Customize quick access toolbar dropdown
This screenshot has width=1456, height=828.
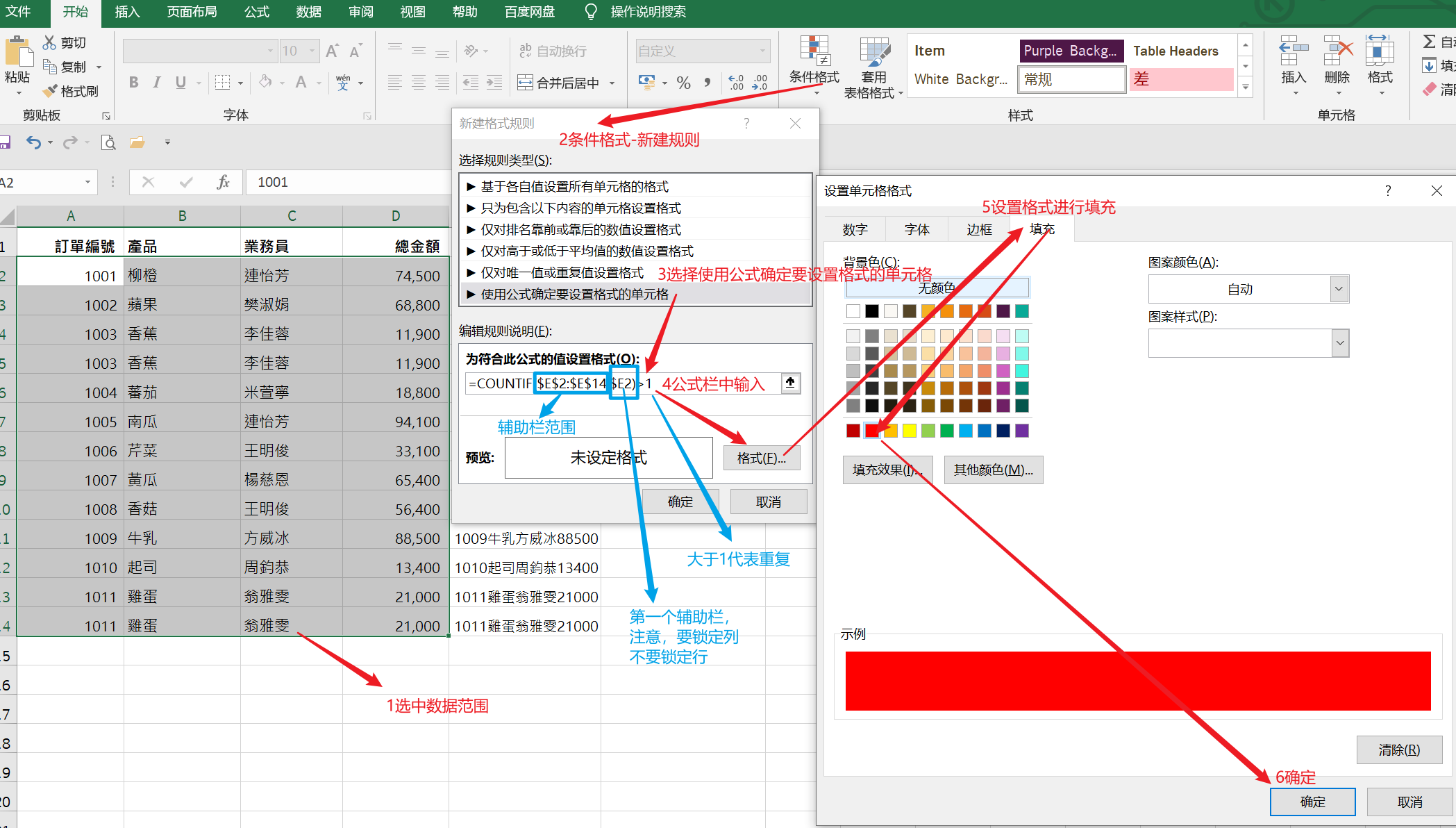(167, 142)
